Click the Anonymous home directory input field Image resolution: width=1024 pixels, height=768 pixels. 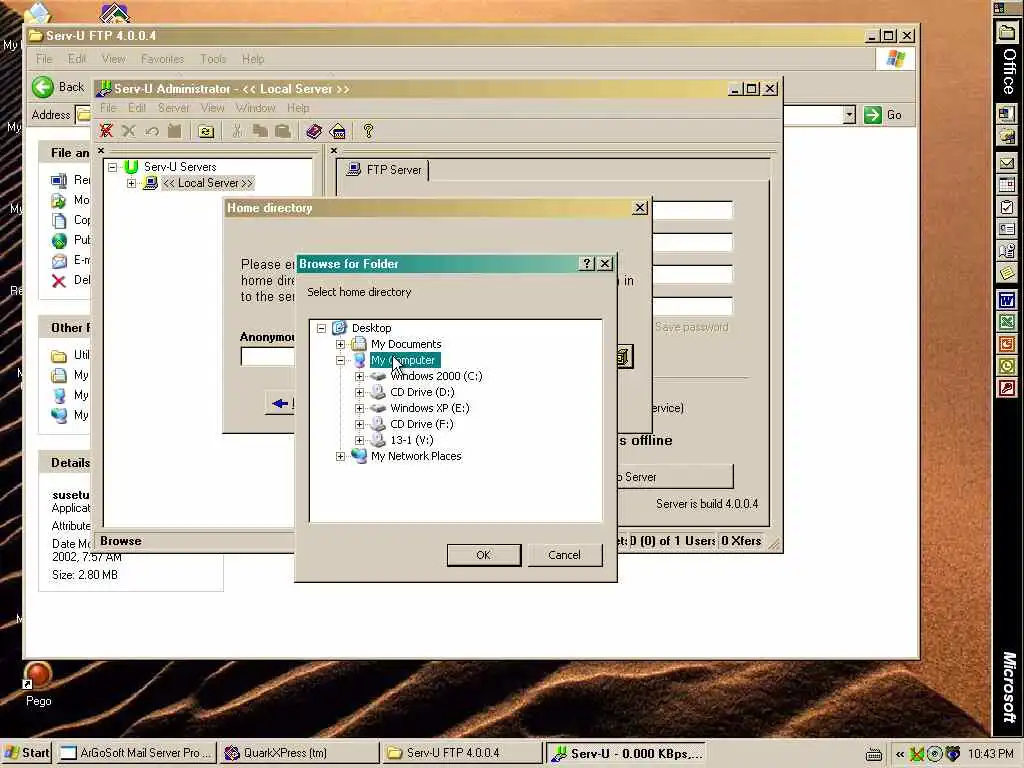click(268, 357)
